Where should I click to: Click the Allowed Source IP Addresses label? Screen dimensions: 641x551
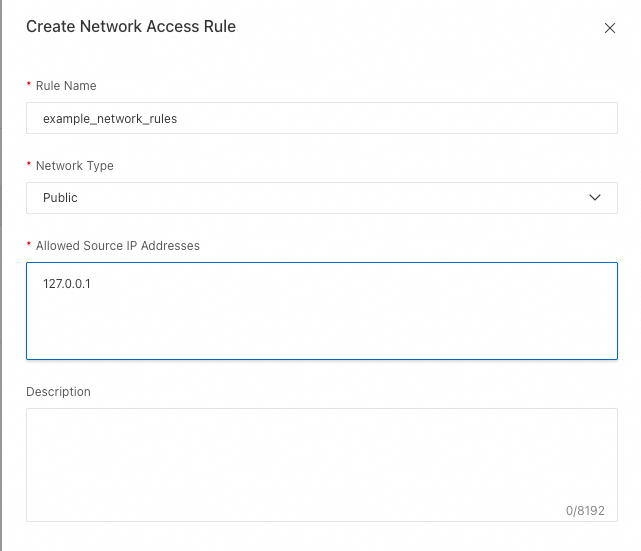coord(118,246)
